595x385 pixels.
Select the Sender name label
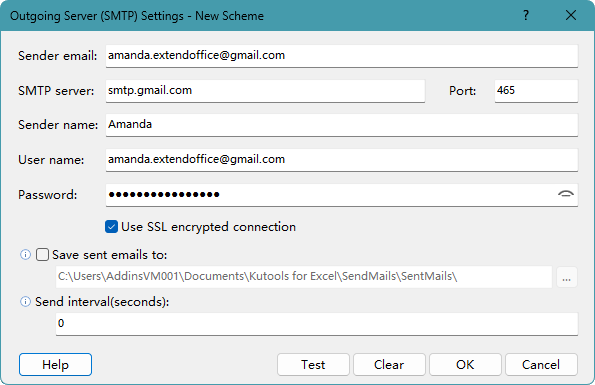58,125
